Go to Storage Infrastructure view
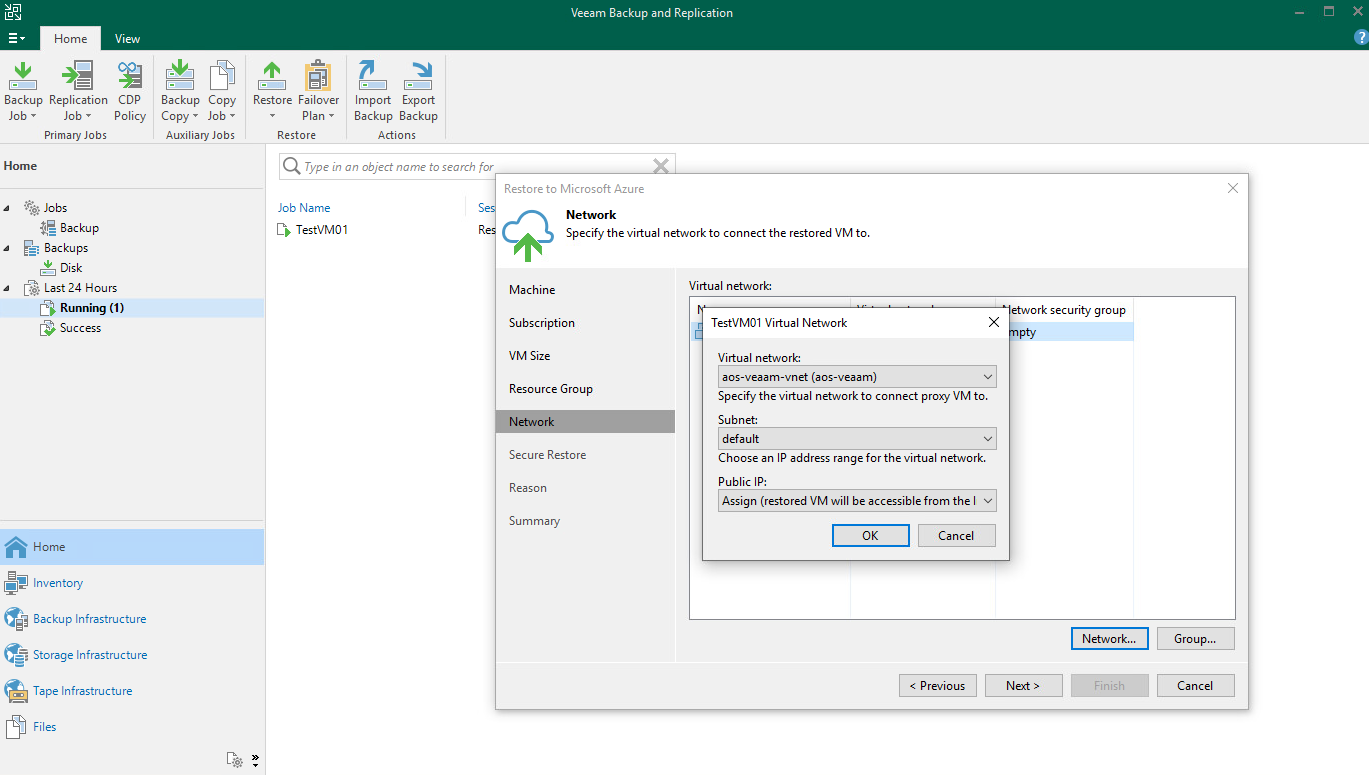The width and height of the screenshot is (1369, 775). [132, 655]
